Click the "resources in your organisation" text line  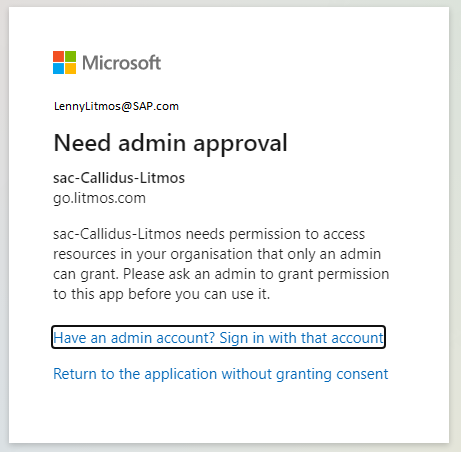click(217, 254)
